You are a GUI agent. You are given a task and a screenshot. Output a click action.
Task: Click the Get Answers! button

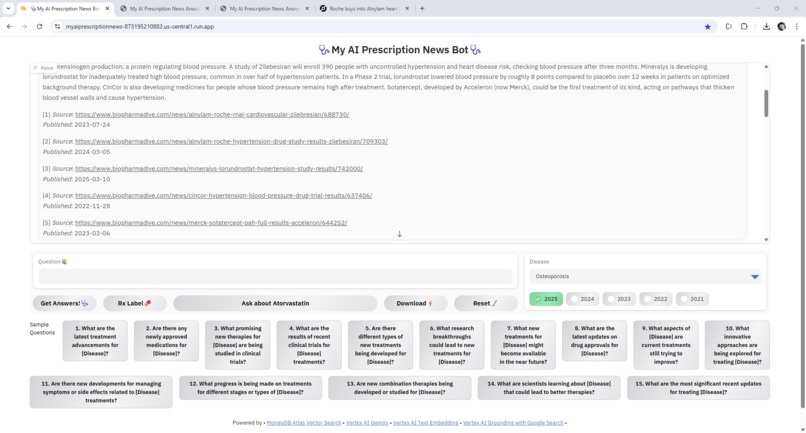pyautogui.click(x=64, y=303)
